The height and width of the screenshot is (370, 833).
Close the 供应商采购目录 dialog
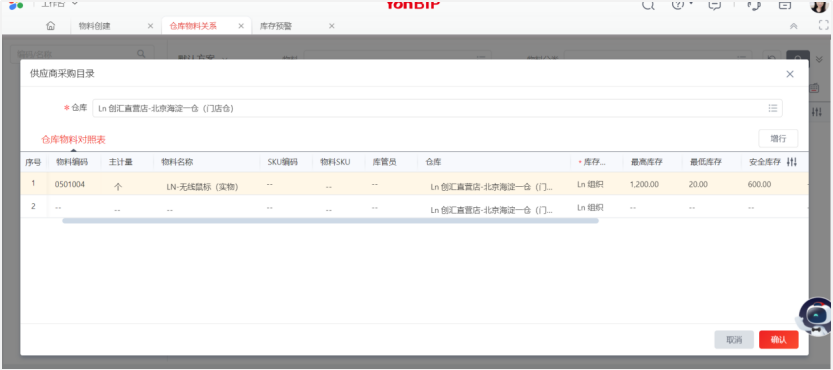(790, 74)
